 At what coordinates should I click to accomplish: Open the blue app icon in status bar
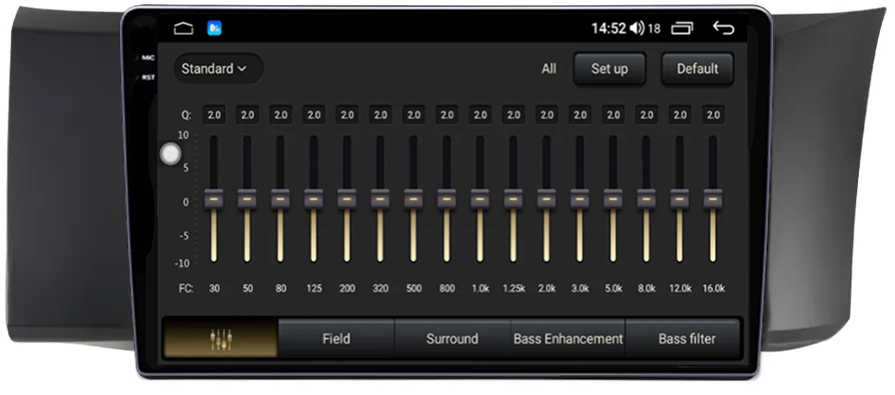click(215, 28)
